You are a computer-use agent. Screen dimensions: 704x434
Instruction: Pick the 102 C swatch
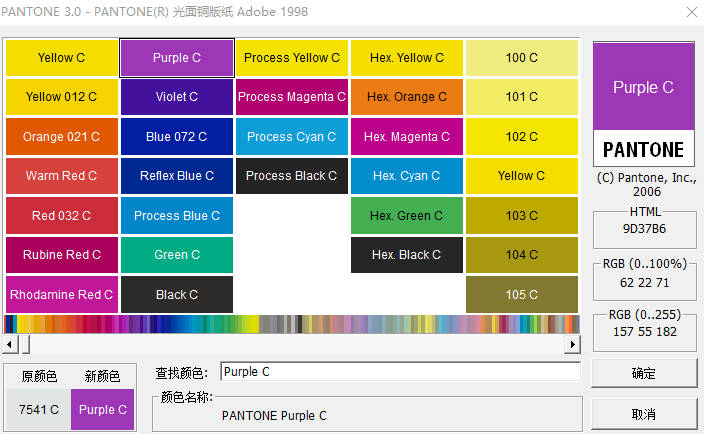coord(522,136)
